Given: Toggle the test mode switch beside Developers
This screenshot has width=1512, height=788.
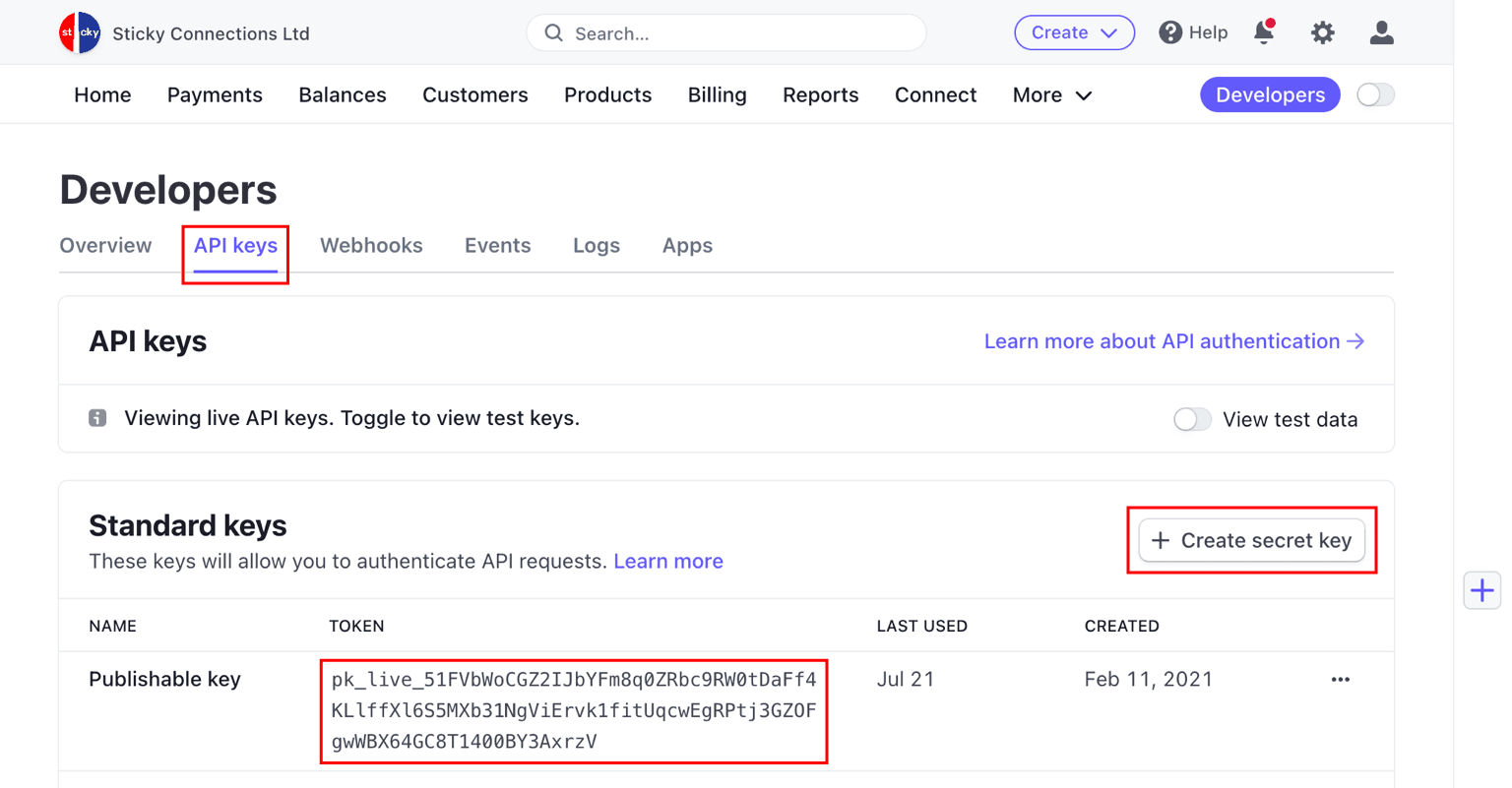Looking at the screenshot, I should (1375, 94).
